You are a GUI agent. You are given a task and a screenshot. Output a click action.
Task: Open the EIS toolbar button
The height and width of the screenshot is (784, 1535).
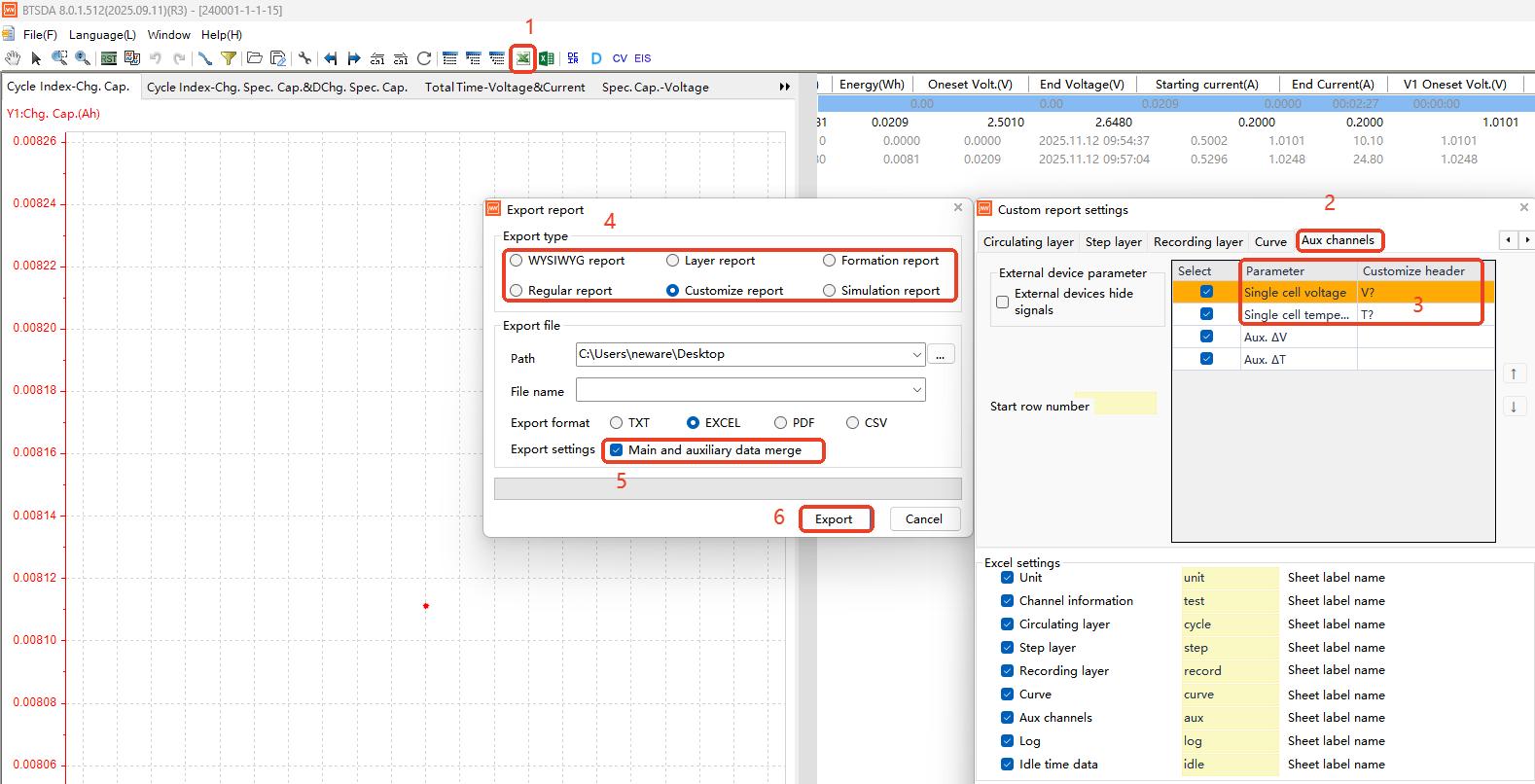point(643,58)
